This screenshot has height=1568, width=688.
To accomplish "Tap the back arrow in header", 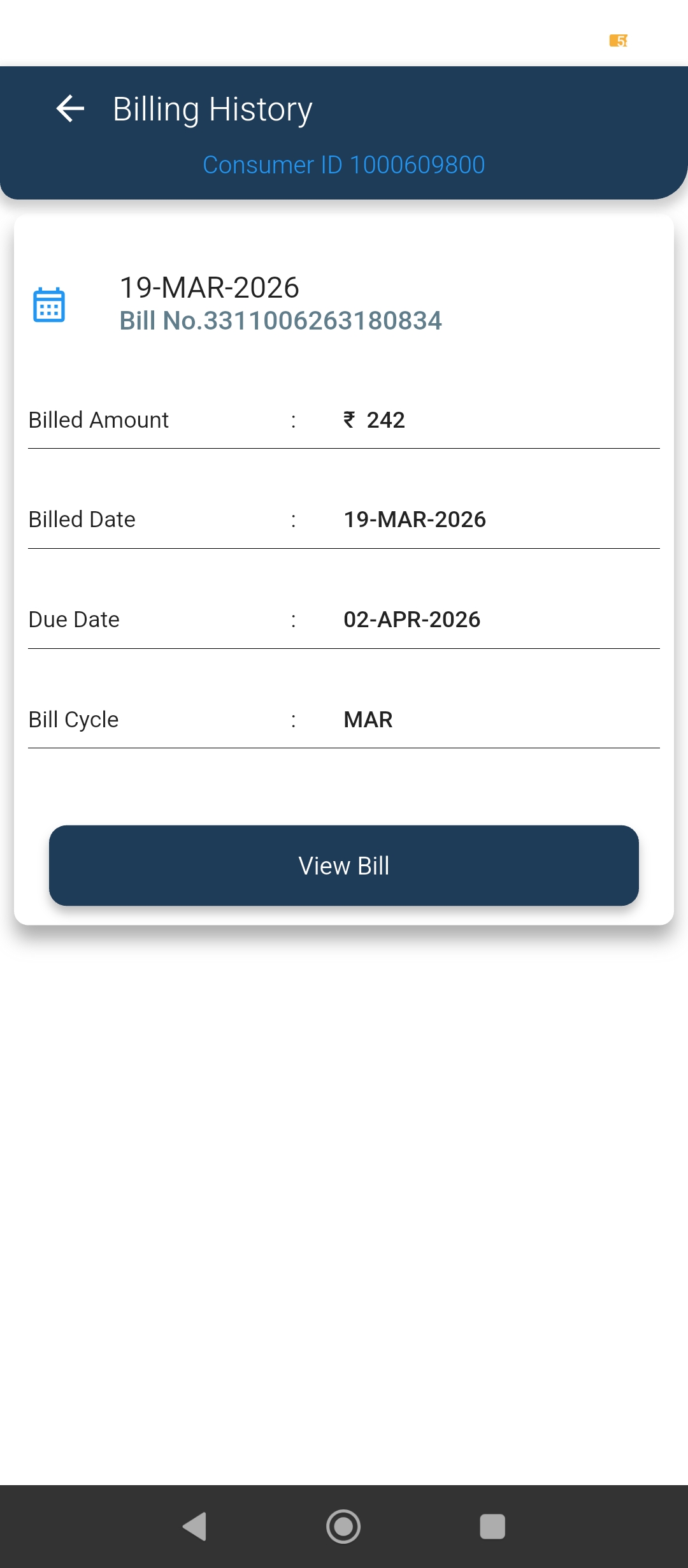I will click(x=70, y=108).
